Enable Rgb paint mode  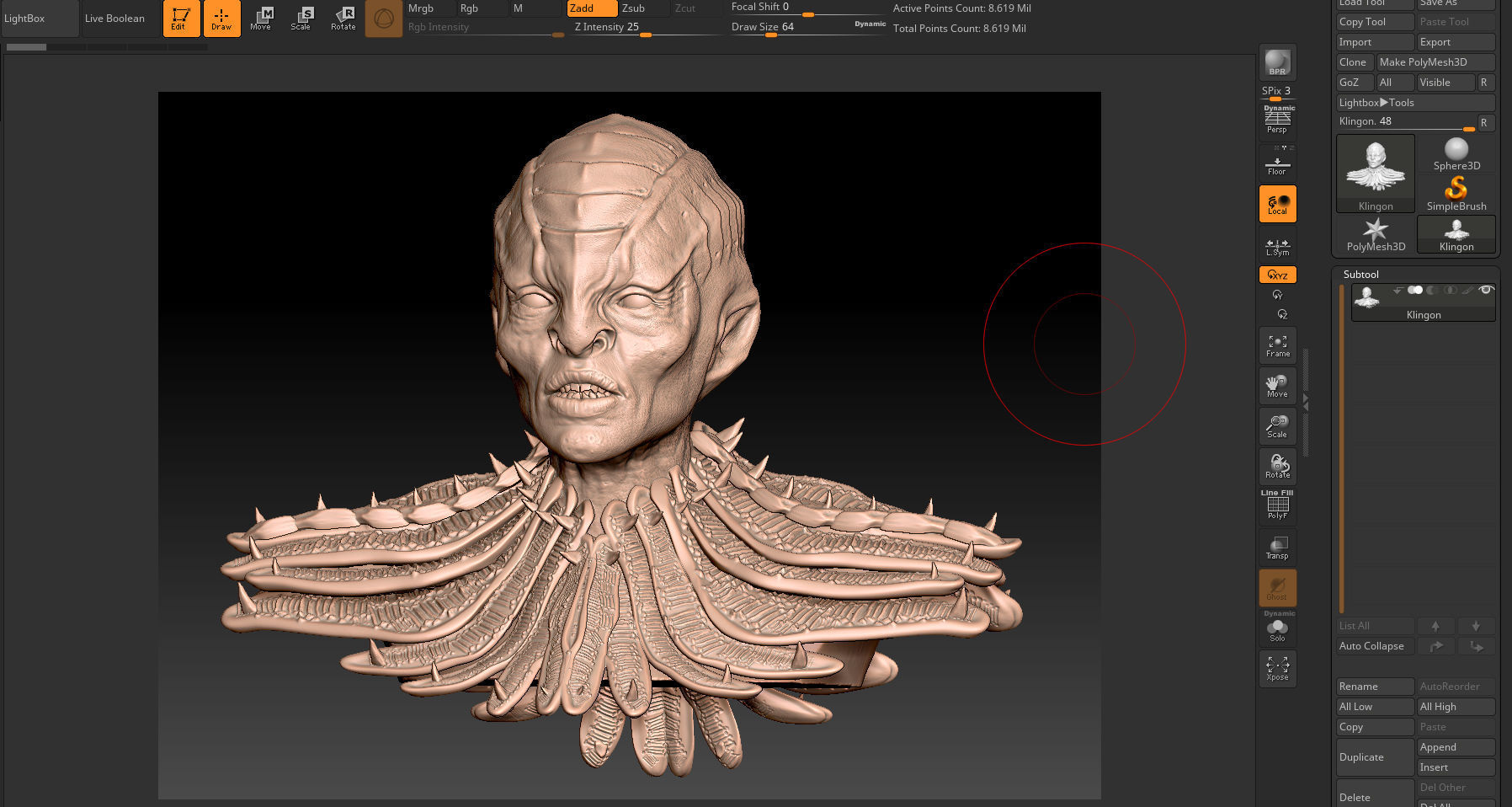pyautogui.click(x=482, y=8)
